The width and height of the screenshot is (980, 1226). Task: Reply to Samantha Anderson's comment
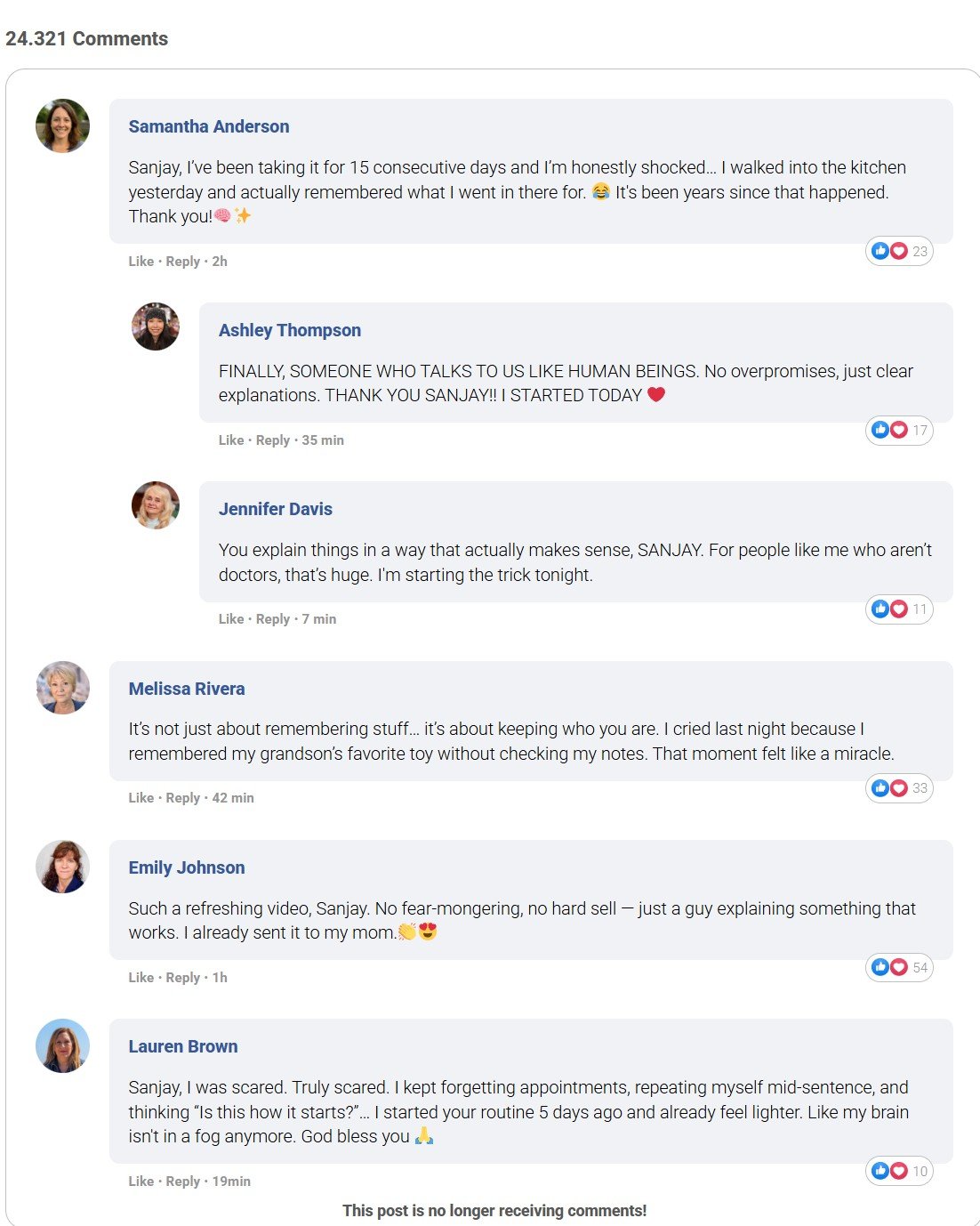(182, 261)
